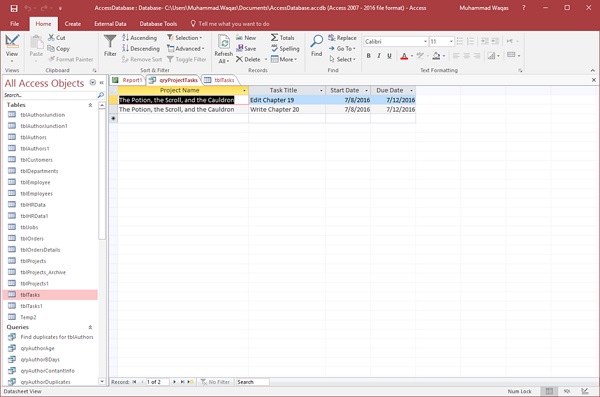The height and width of the screenshot is (397, 600).
Task: Open the Create ribbon tab
Action: [x=73, y=24]
